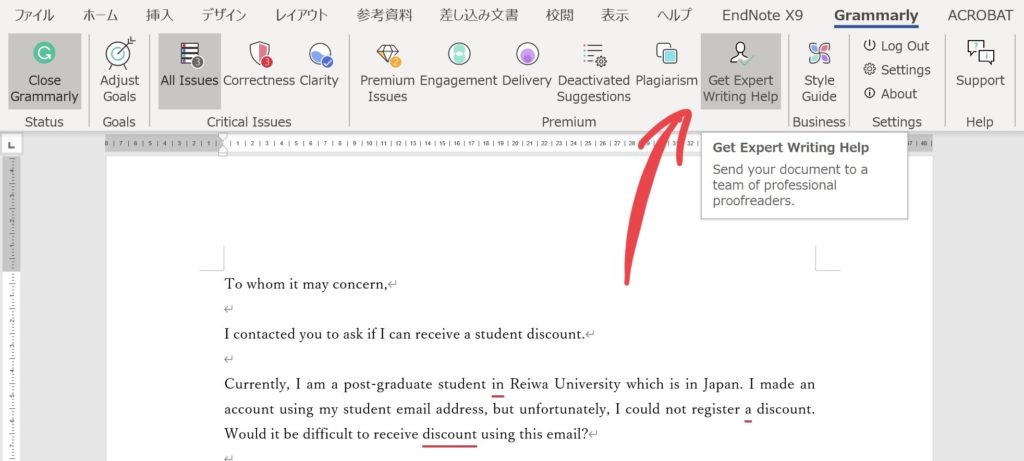Switch to the ACROBAT tab
This screenshot has height=461, width=1024.
[x=980, y=16]
